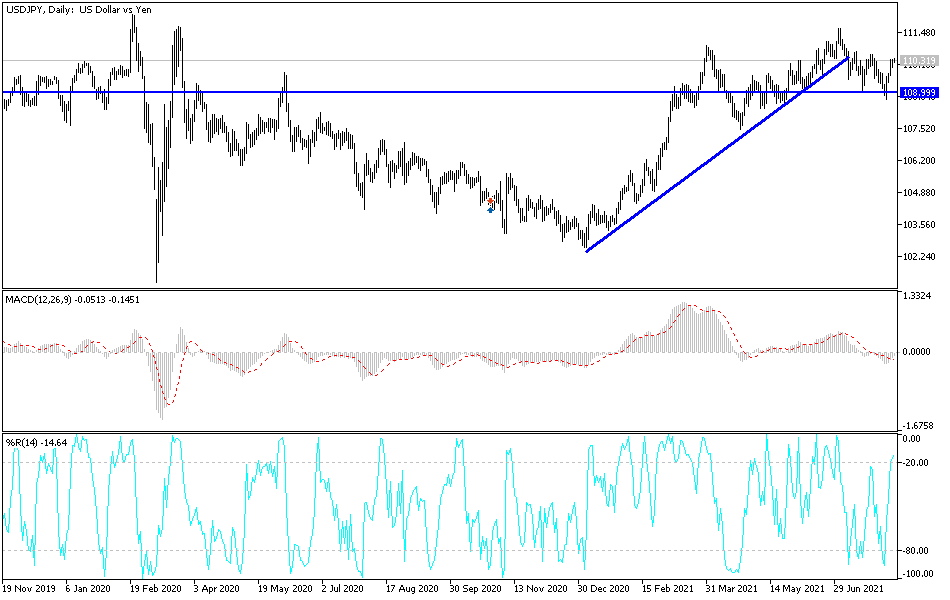950x600 pixels.
Task: Select the blue horizontal line price tag 108.999
Action: 919,93
